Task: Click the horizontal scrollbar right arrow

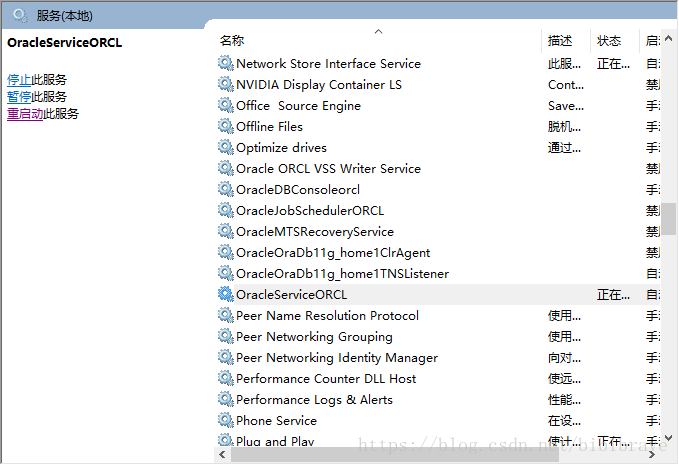Action: (652, 455)
